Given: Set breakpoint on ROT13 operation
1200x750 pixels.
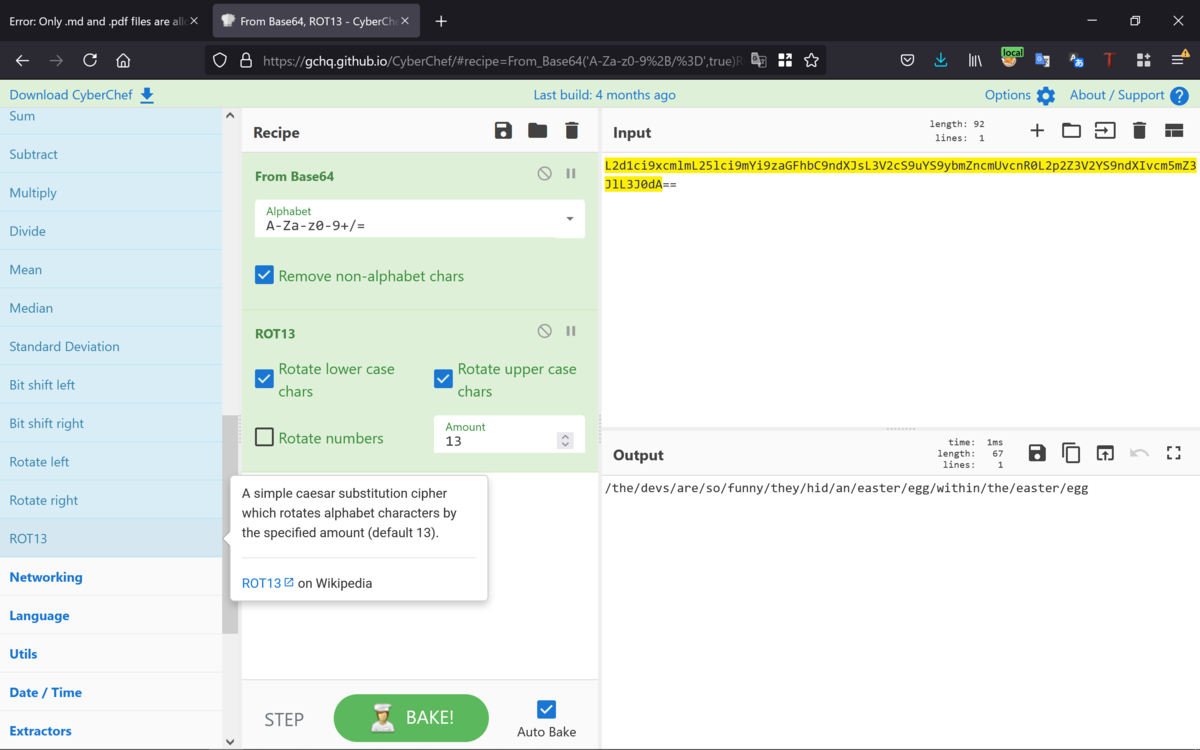Looking at the screenshot, I should point(571,331).
